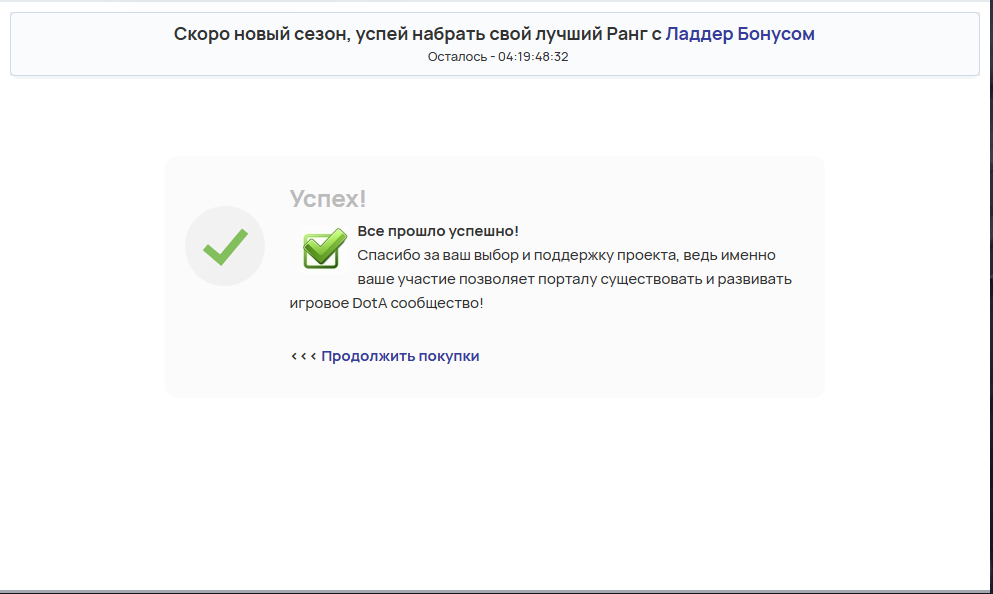Click the small green checkbox icon
The width and height of the screenshot is (993, 594).
pos(324,249)
